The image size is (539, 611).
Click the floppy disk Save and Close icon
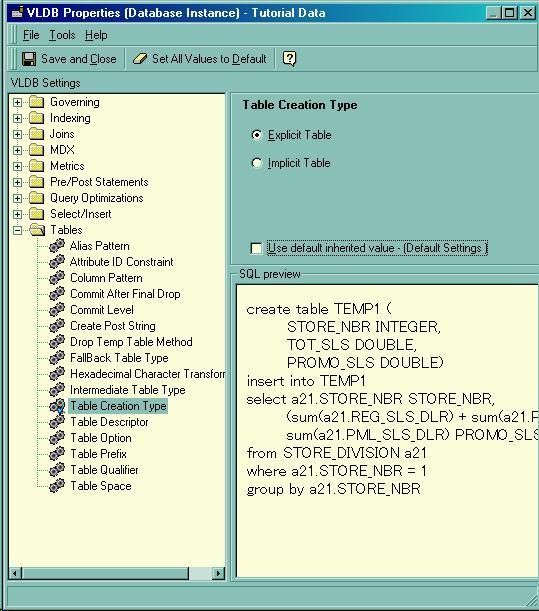29,59
